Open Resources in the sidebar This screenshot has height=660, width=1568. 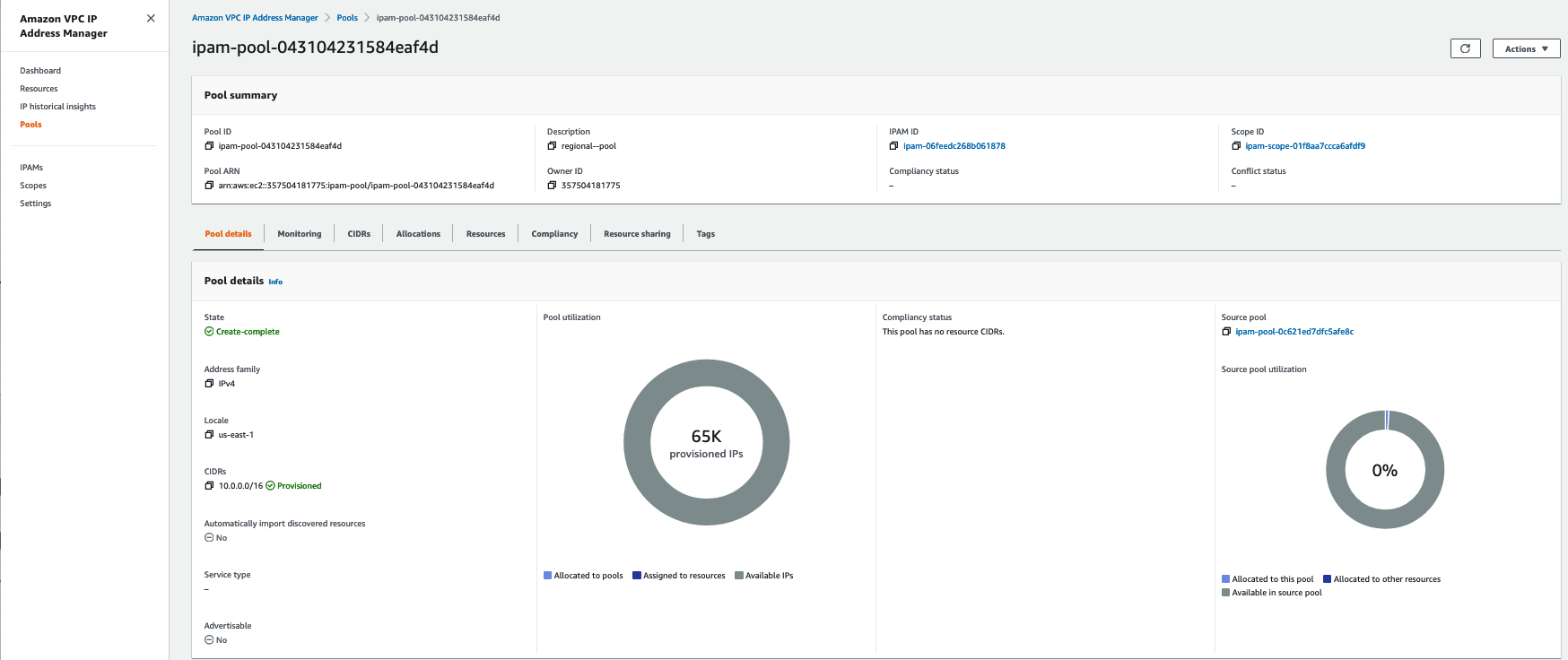[x=39, y=89]
